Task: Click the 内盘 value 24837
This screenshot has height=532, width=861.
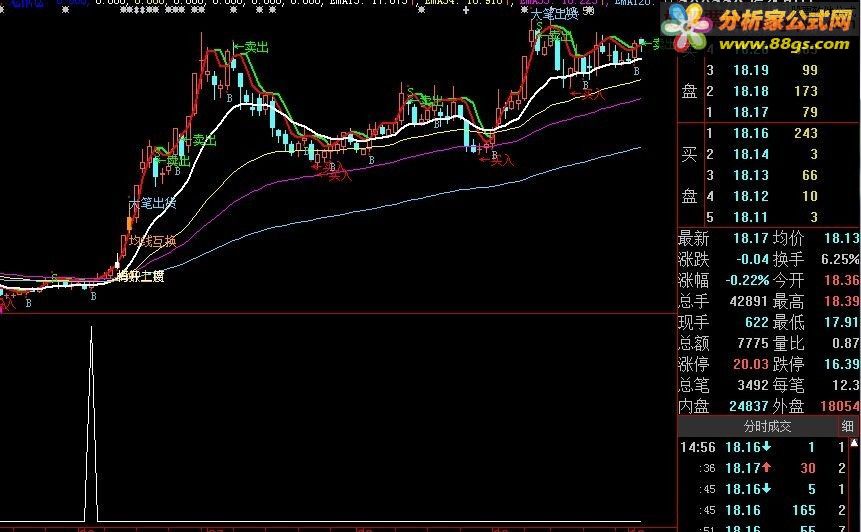Action: point(748,406)
